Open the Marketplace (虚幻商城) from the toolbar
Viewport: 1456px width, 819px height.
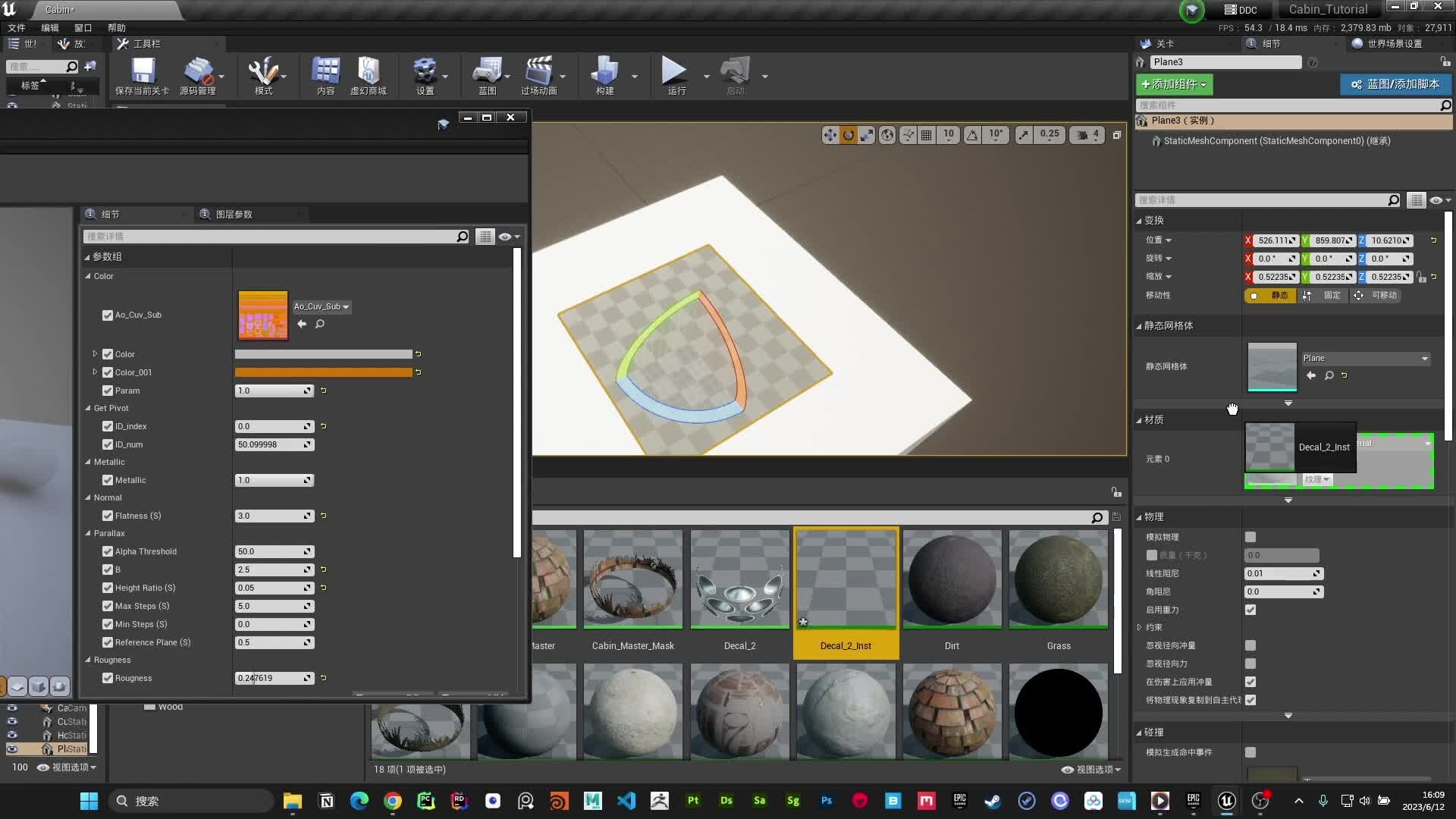pos(369,74)
